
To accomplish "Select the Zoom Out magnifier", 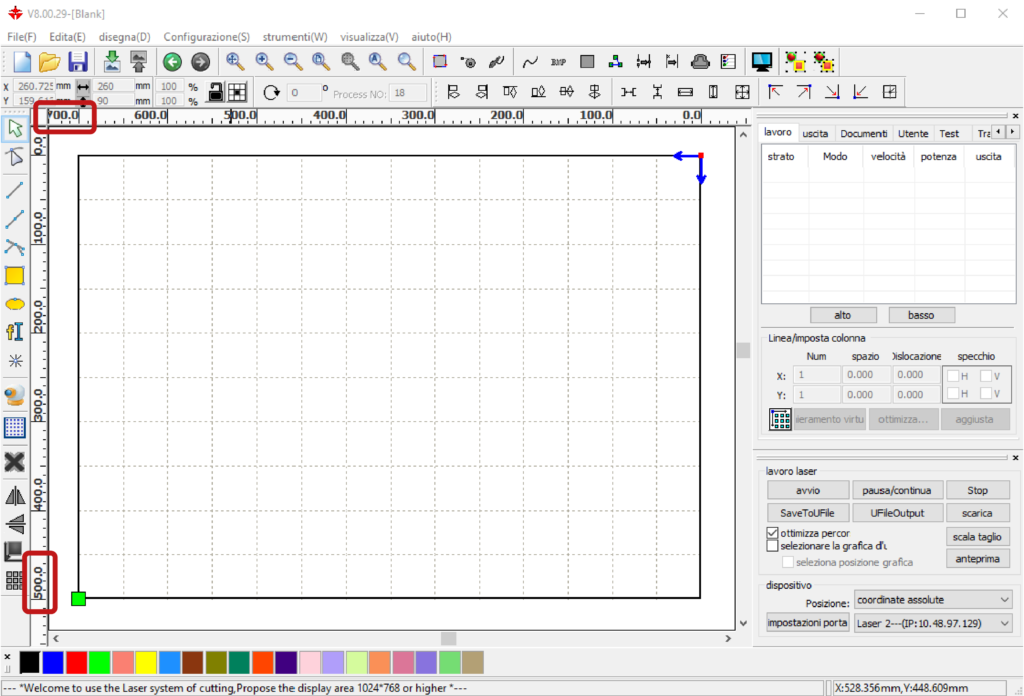I will [x=293, y=61].
